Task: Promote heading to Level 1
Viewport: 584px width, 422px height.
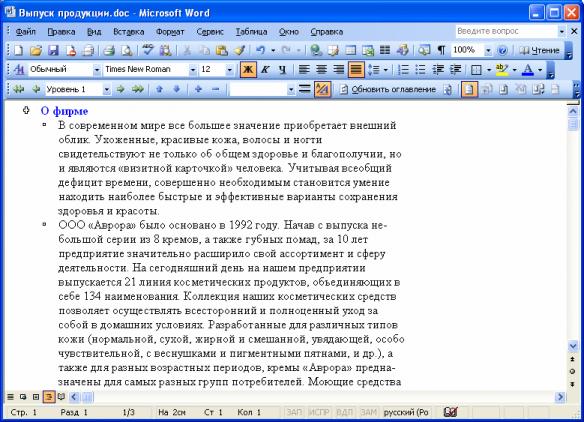Action: point(19,89)
